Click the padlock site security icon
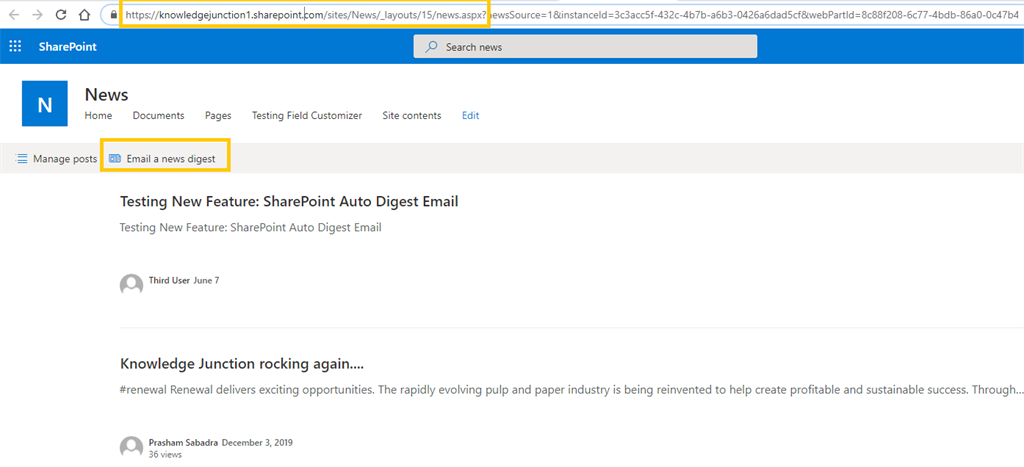 point(114,14)
